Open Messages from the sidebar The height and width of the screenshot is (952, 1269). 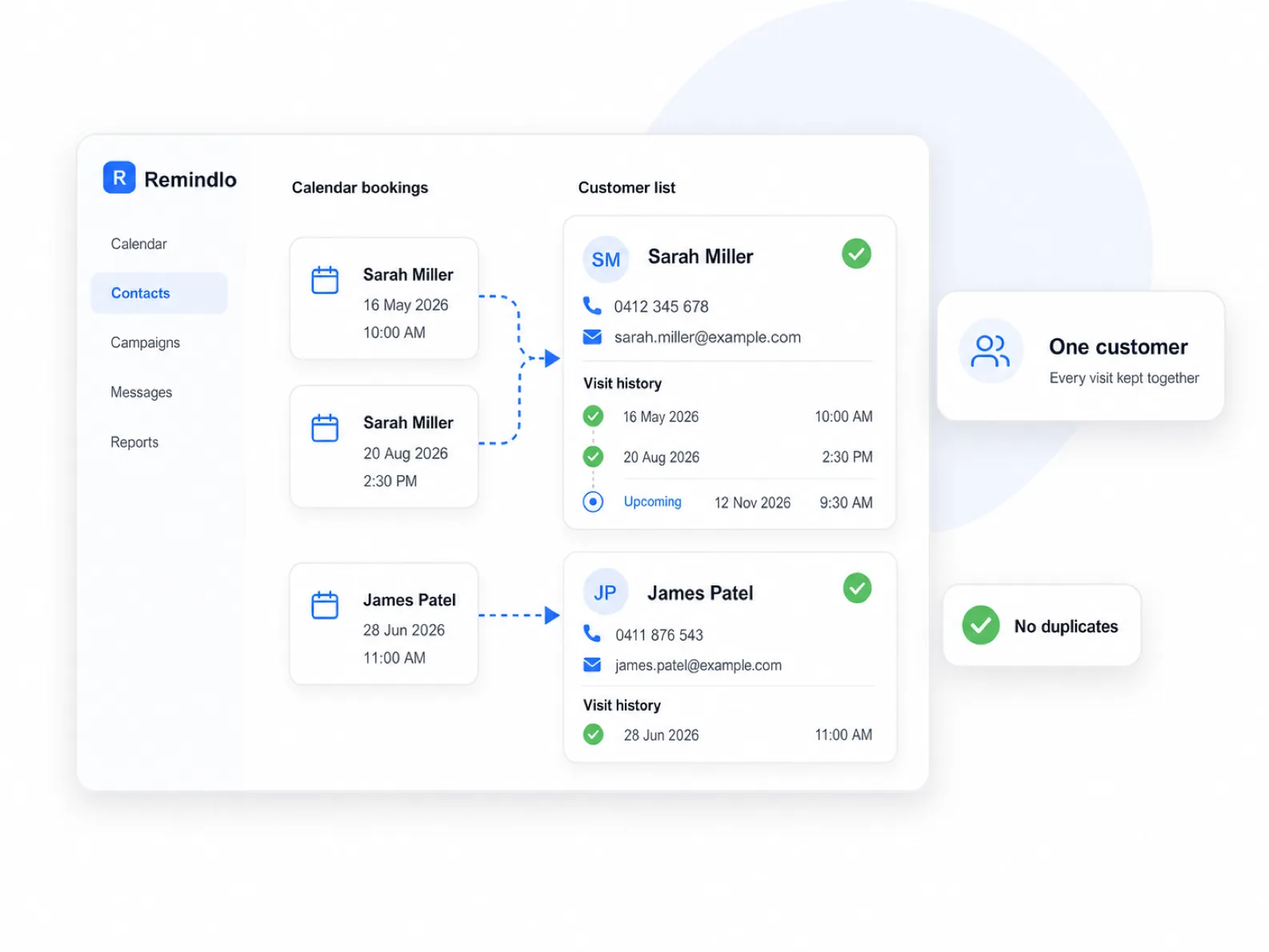[141, 392]
